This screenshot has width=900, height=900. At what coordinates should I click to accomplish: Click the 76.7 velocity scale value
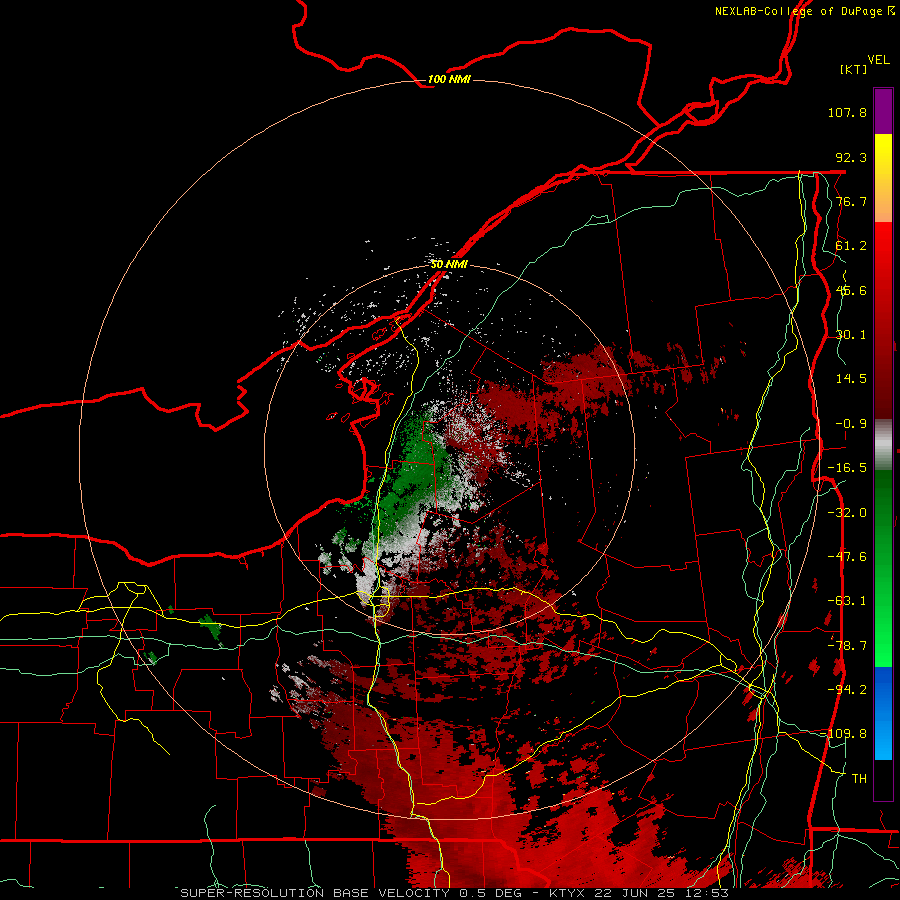pos(851,201)
